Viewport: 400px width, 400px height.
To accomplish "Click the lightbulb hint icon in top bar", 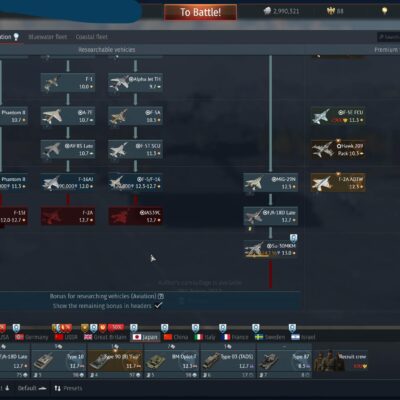I will [385, 11].
